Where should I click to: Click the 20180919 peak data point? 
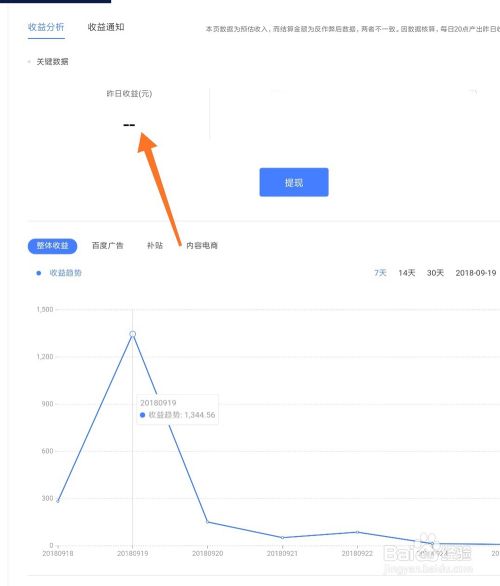click(132, 334)
